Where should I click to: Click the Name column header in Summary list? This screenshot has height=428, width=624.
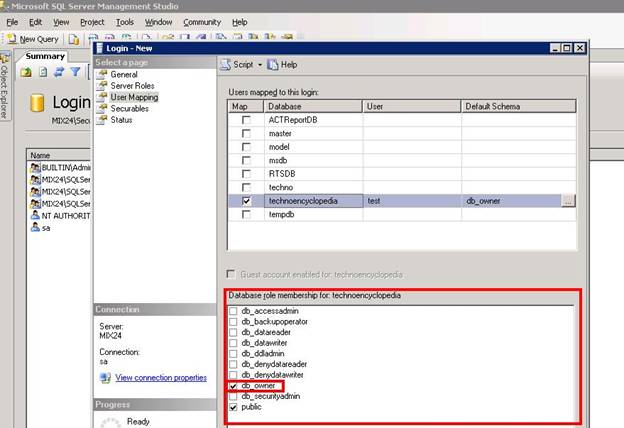(x=60, y=155)
